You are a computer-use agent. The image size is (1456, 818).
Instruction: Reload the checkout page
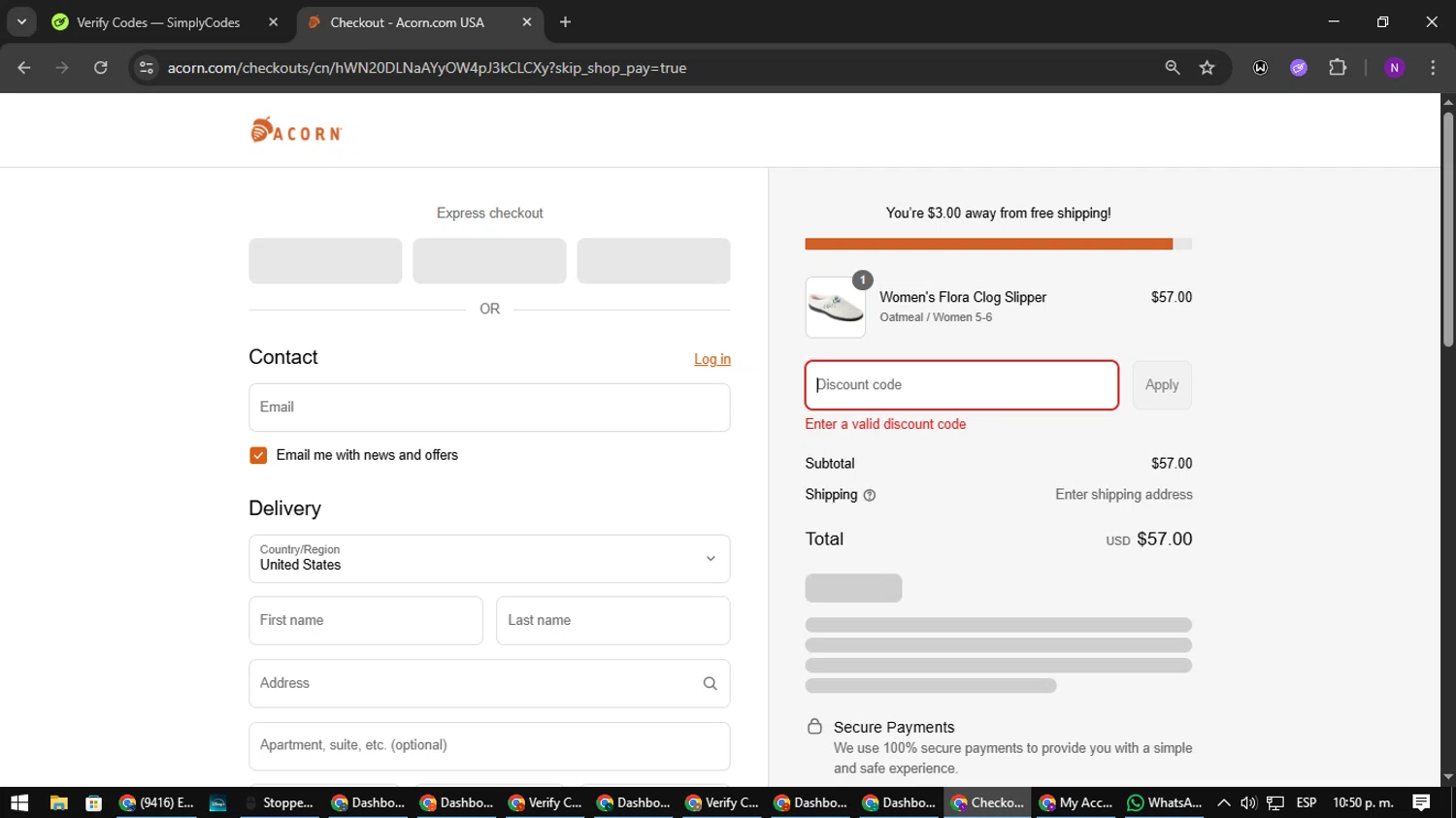coord(101,68)
